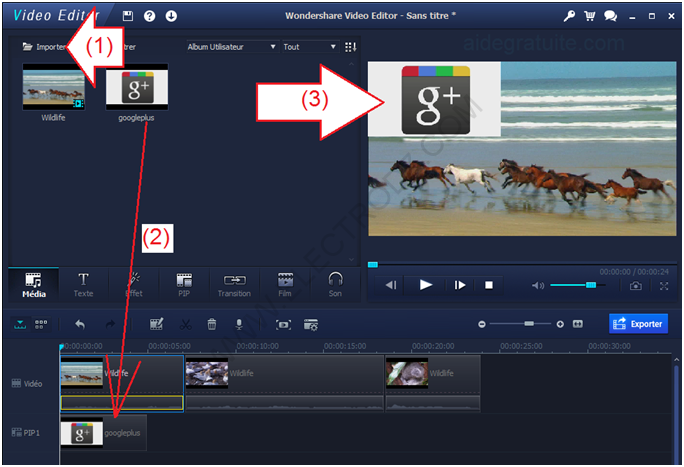
Task: Click the media library scroll down arrow
Action: (x=352, y=259)
